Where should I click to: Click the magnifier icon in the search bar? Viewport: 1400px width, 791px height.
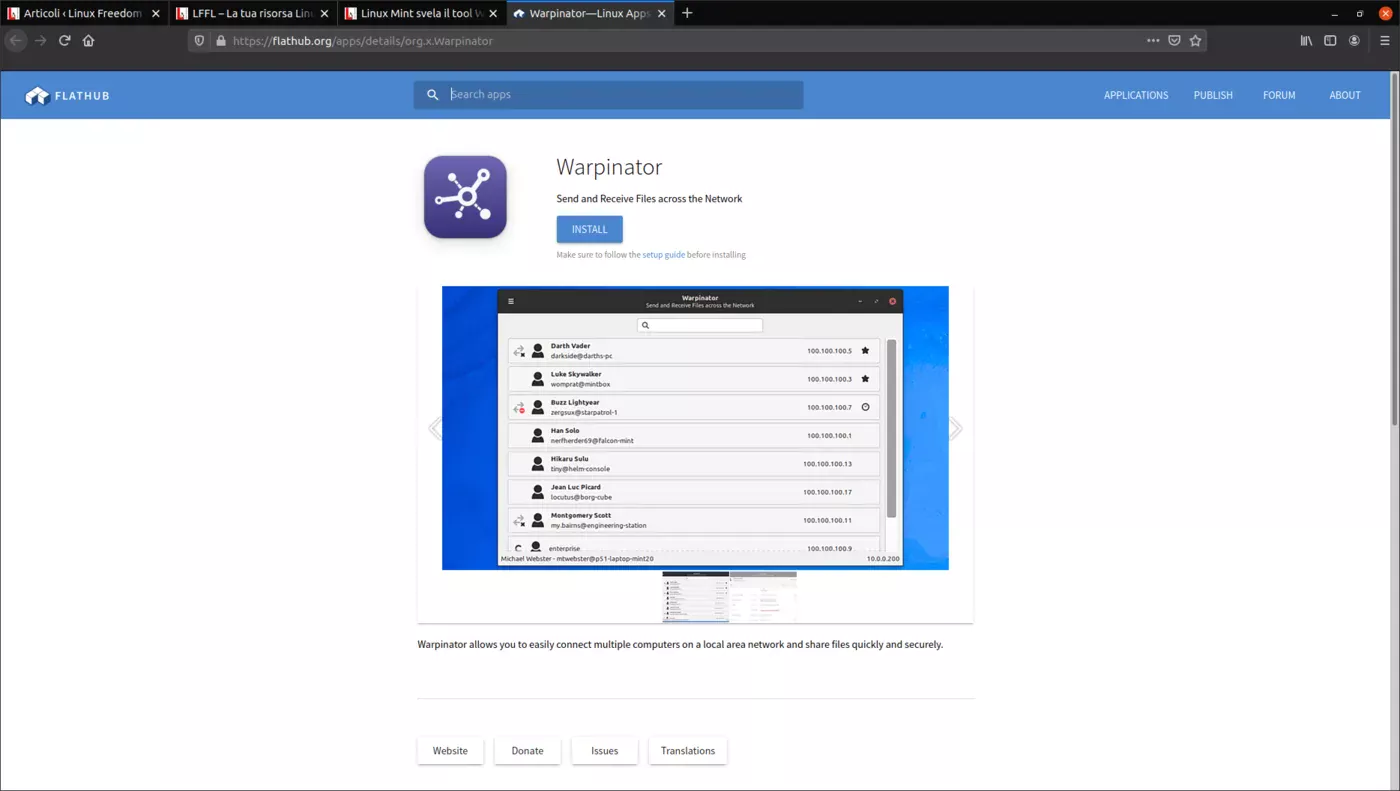(x=432, y=94)
